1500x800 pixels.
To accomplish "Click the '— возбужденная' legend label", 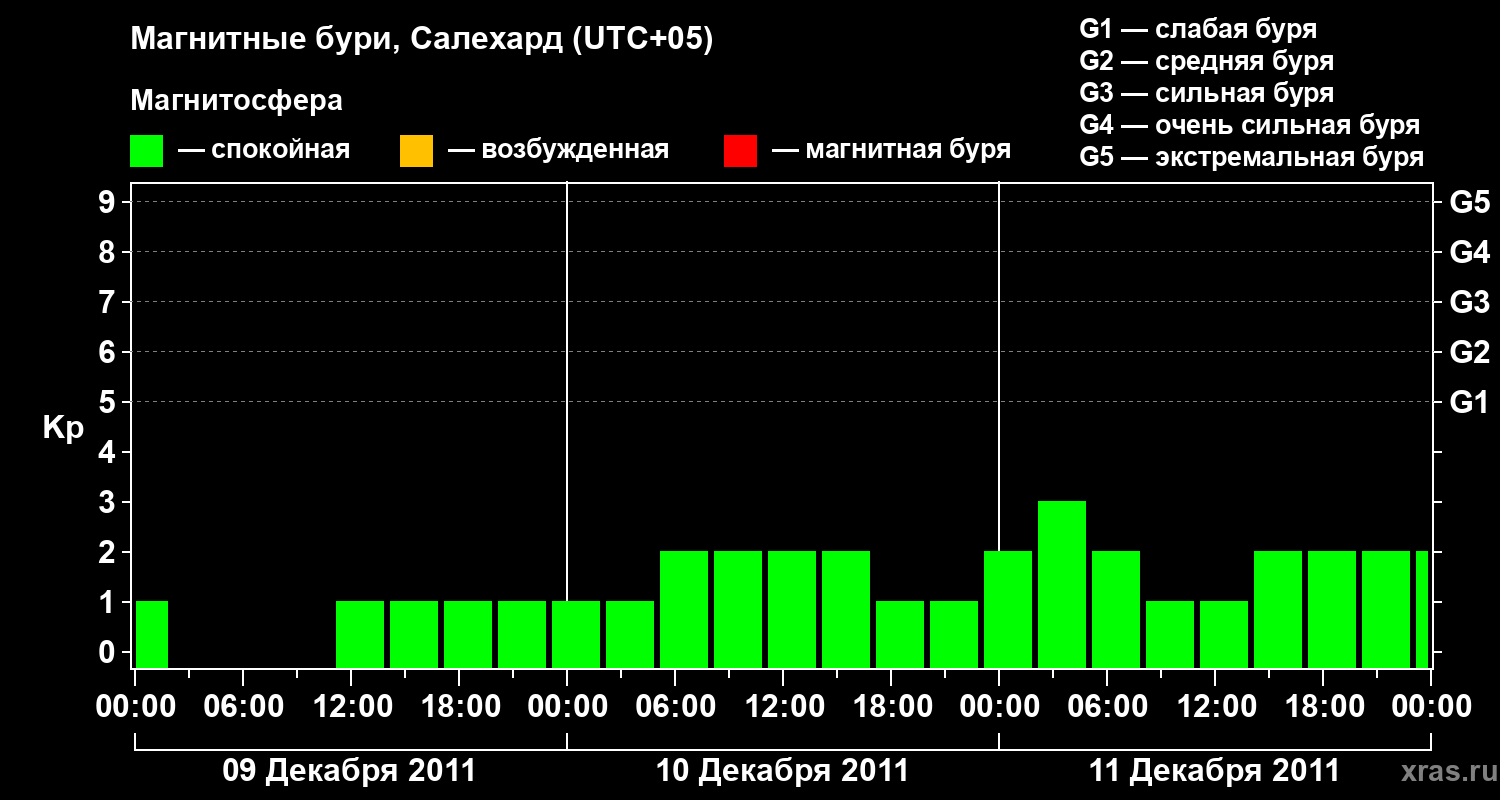I will (559, 151).
